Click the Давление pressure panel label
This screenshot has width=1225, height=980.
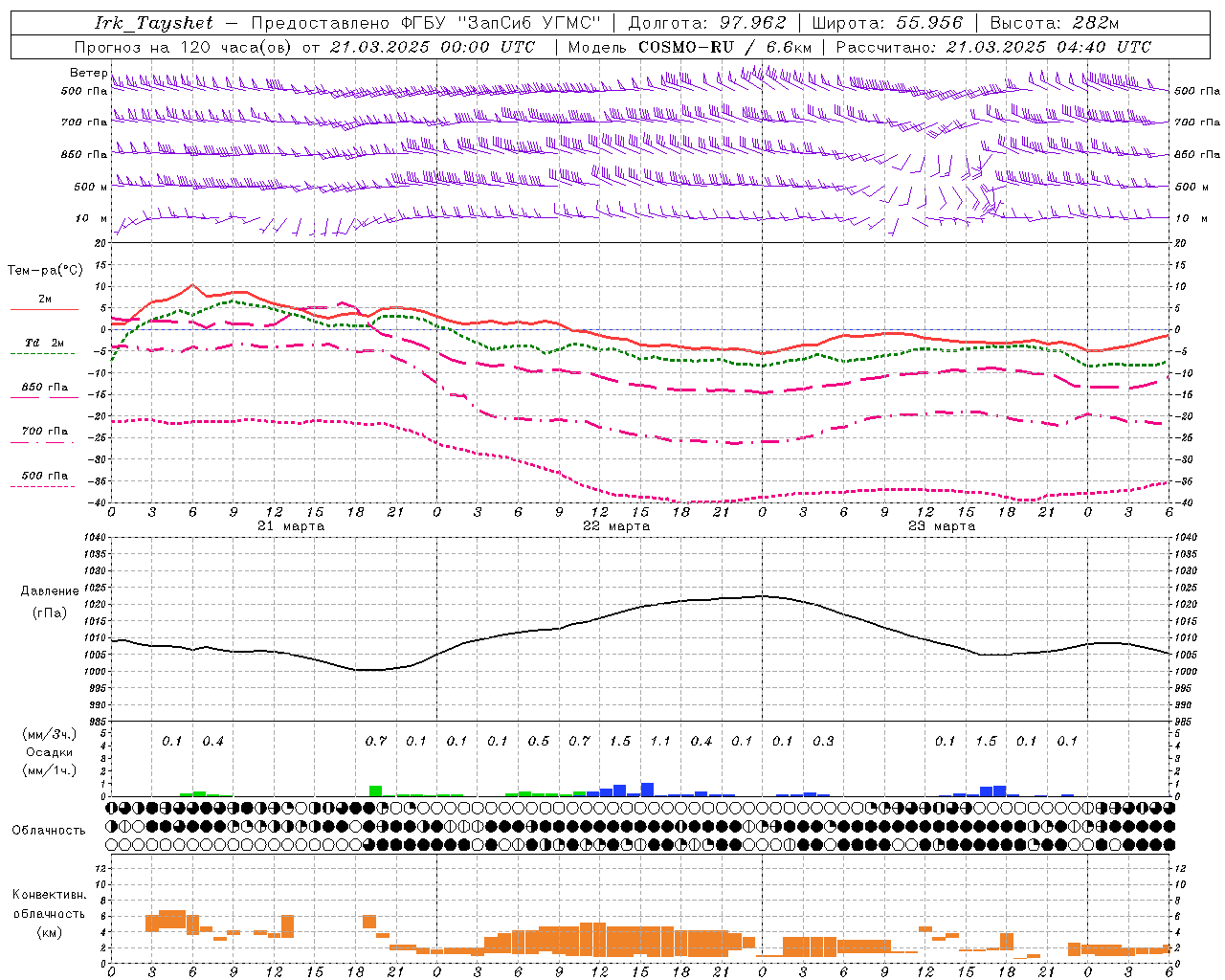click(x=50, y=591)
